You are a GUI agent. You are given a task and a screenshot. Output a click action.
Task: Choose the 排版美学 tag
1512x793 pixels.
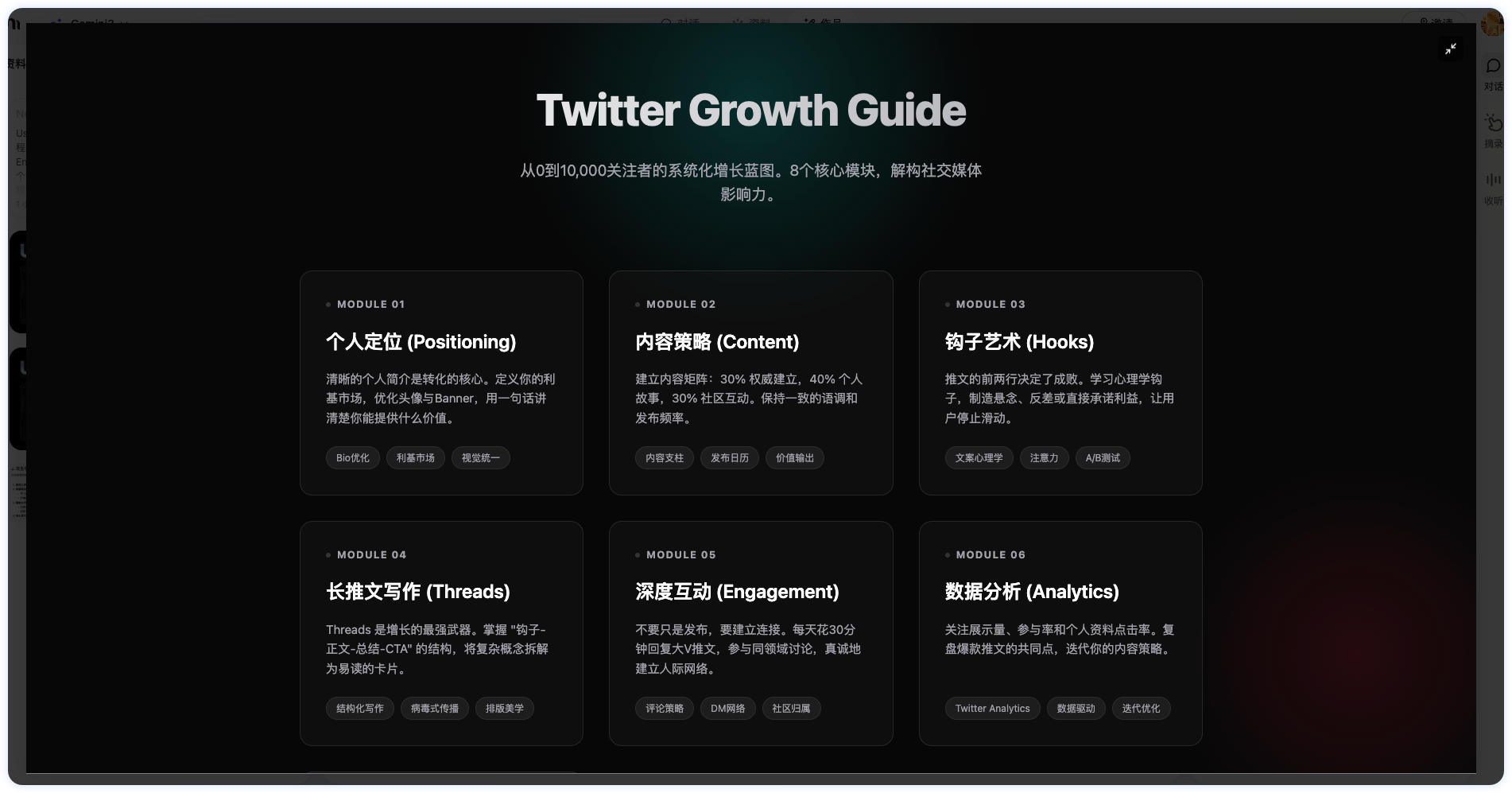click(505, 709)
